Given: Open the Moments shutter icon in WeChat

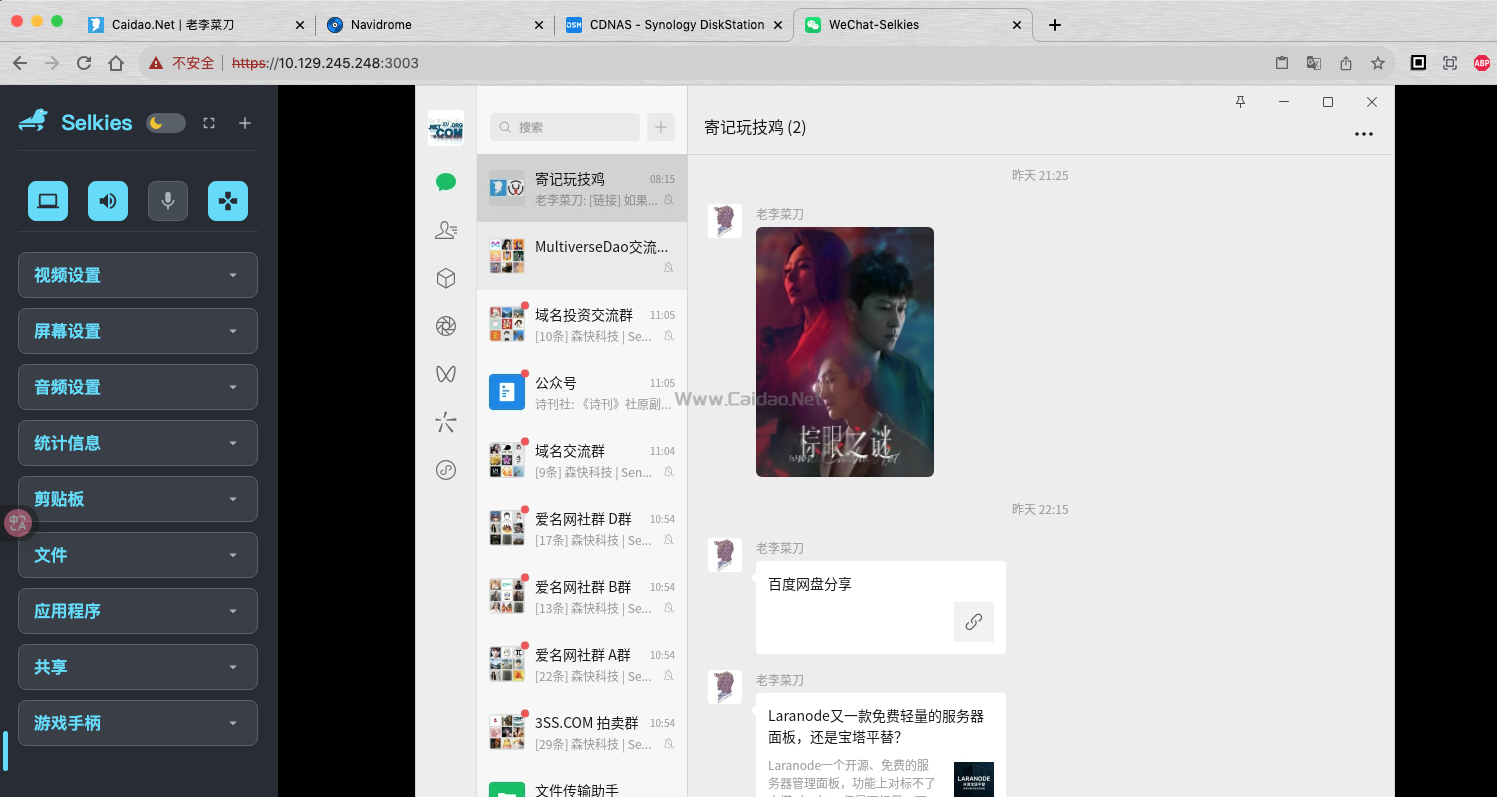Looking at the screenshot, I should (446, 326).
